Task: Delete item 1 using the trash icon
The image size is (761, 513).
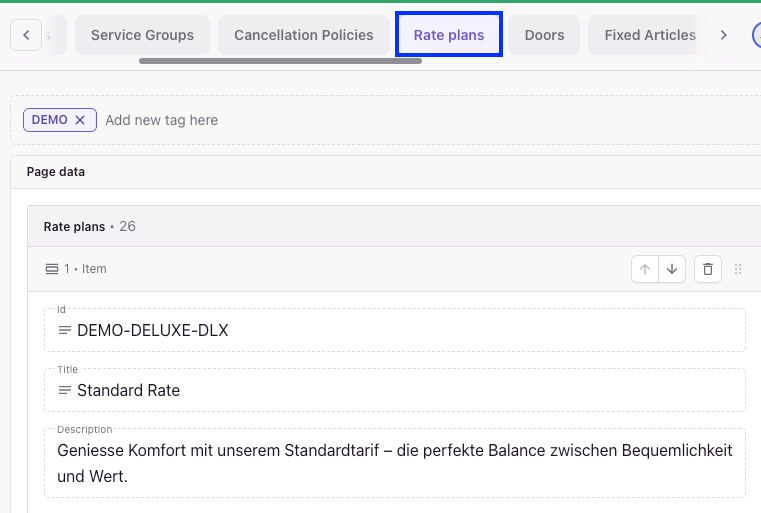Action: point(708,269)
